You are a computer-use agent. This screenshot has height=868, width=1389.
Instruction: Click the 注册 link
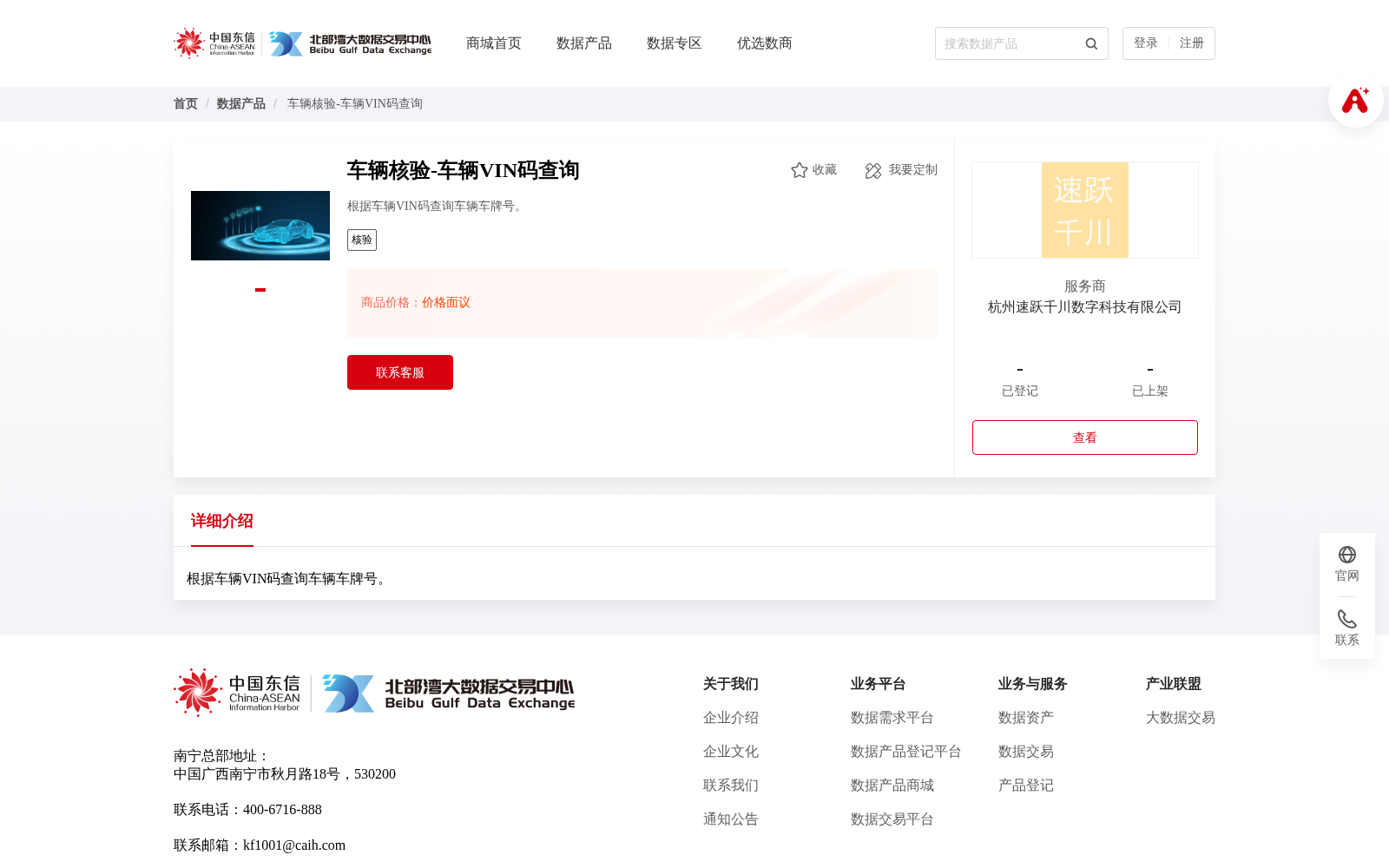[1192, 43]
